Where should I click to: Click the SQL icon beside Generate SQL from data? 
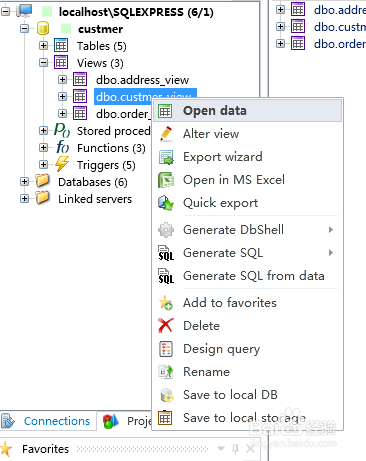point(166,276)
